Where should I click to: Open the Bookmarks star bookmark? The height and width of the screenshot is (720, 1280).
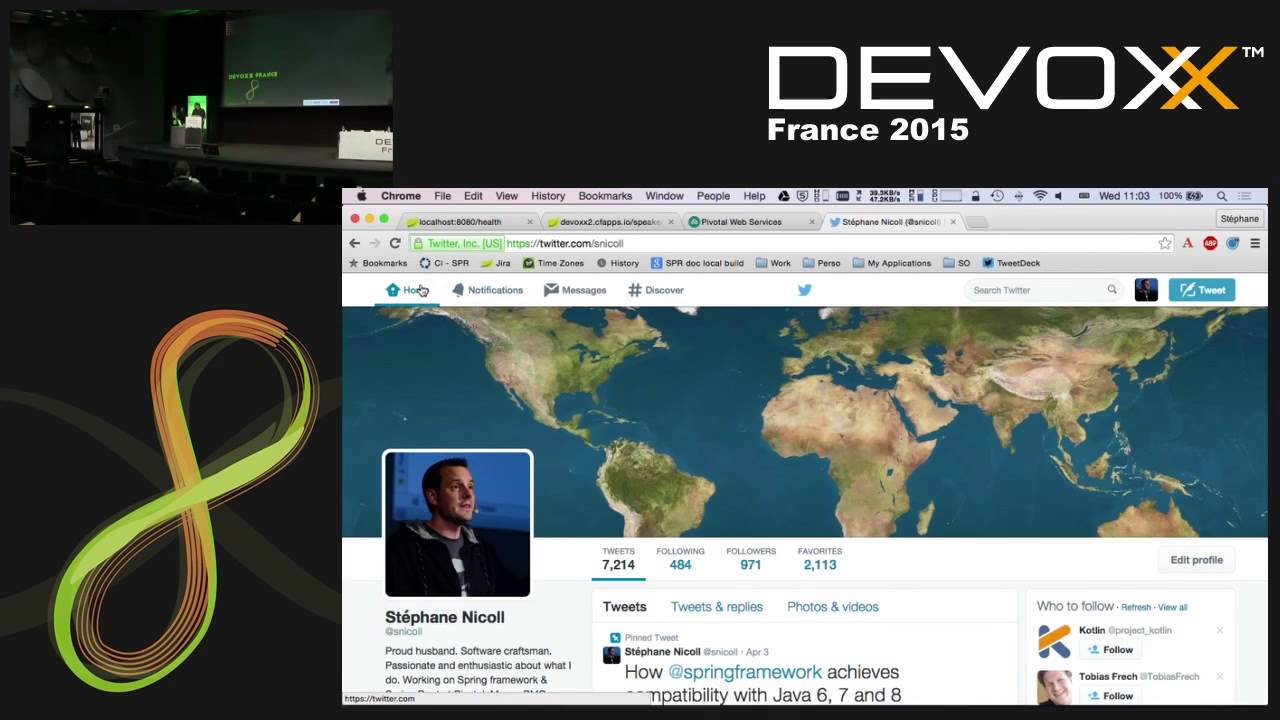point(378,263)
